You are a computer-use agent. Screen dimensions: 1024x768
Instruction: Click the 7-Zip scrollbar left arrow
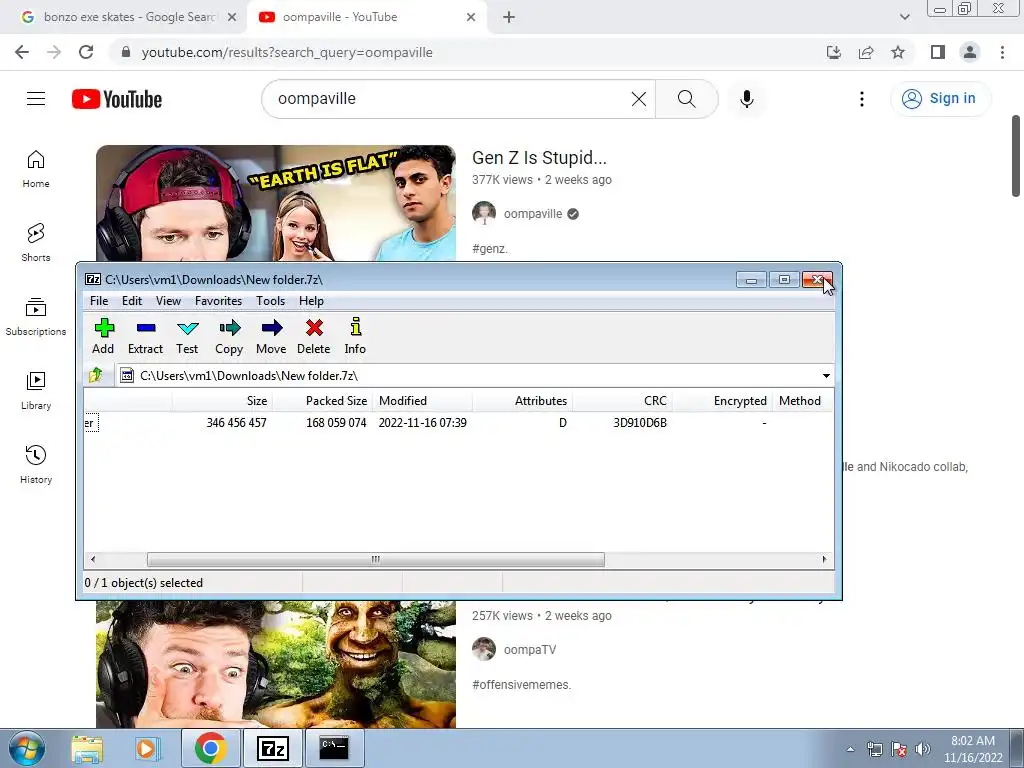click(93, 560)
